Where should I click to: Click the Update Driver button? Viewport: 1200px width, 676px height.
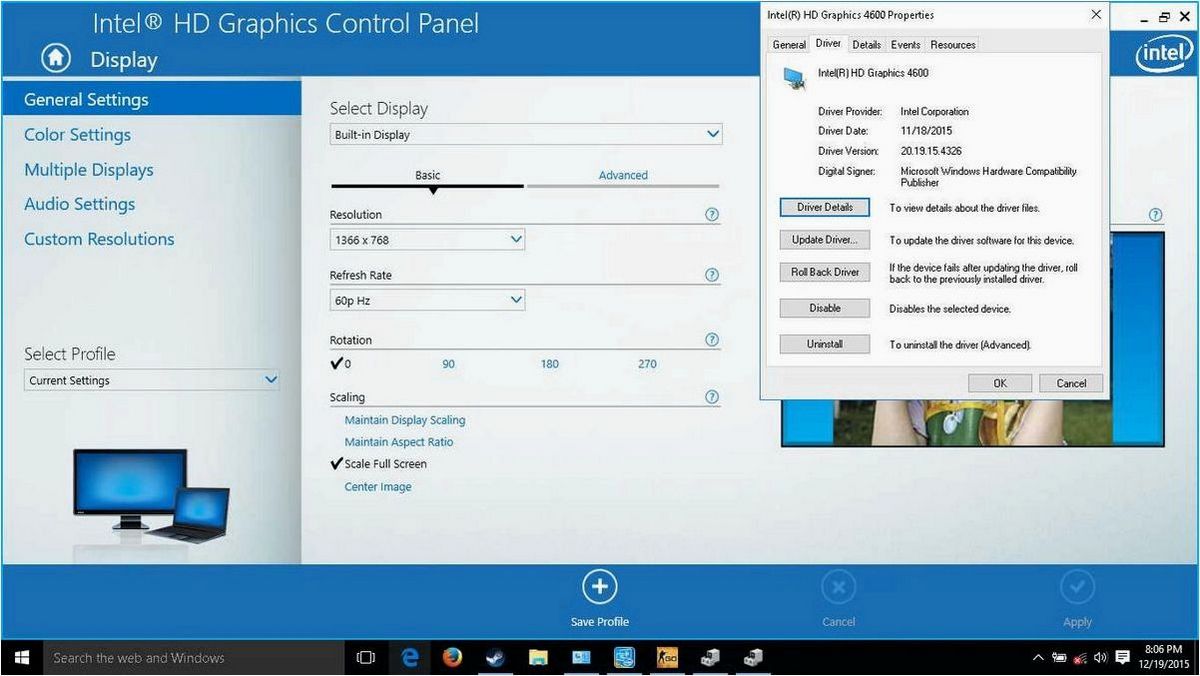[825, 240]
